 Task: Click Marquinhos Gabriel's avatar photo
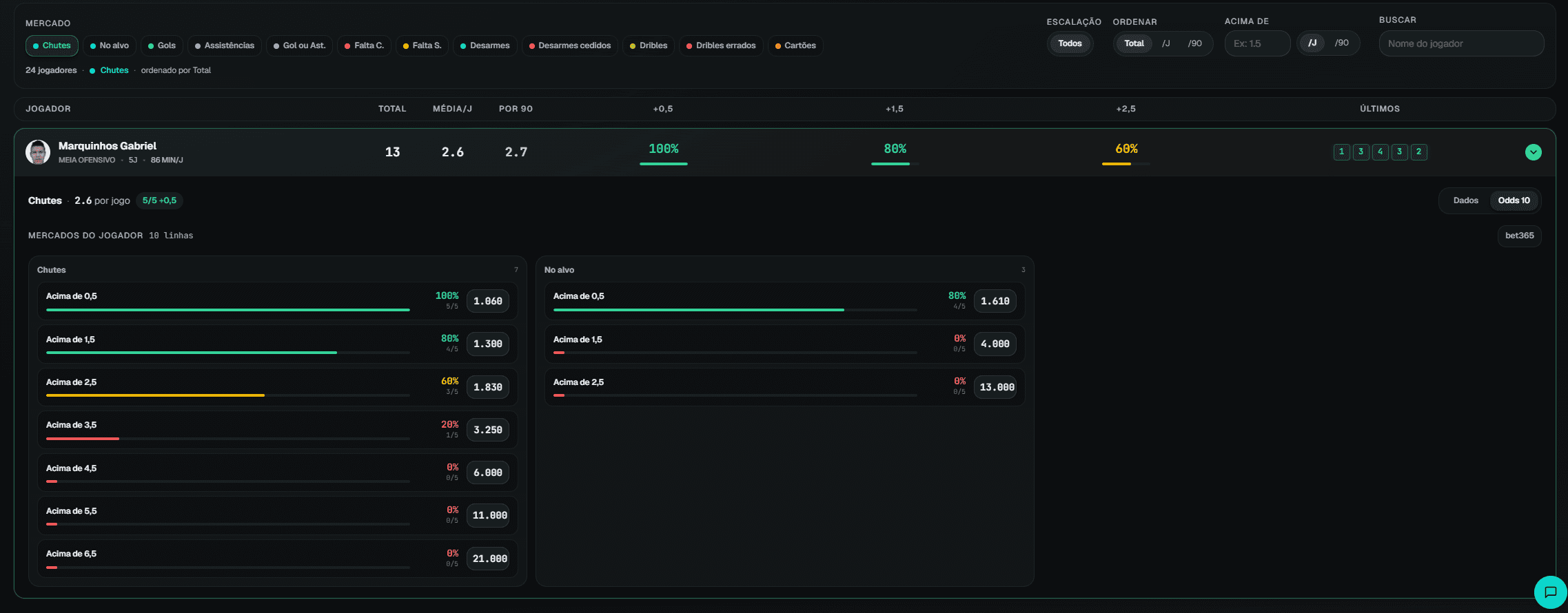point(38,152)
